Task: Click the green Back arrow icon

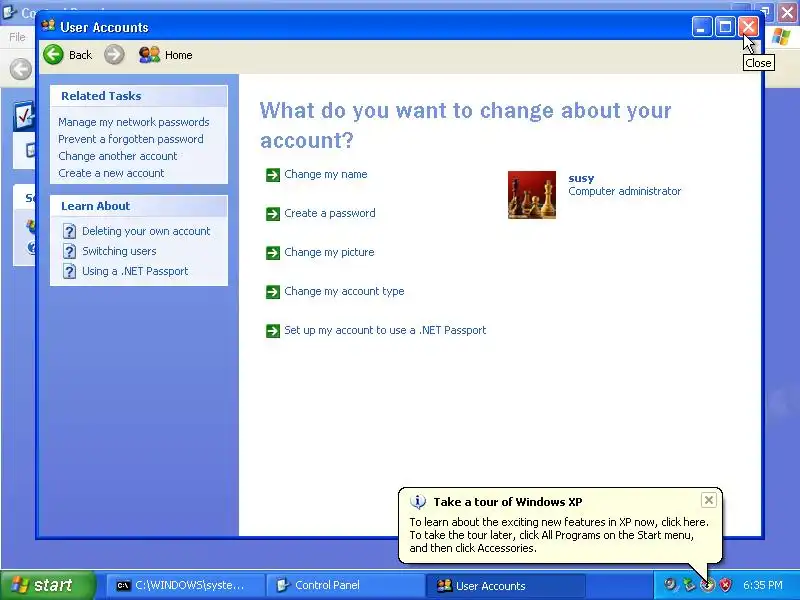Action: click(53, 55)
